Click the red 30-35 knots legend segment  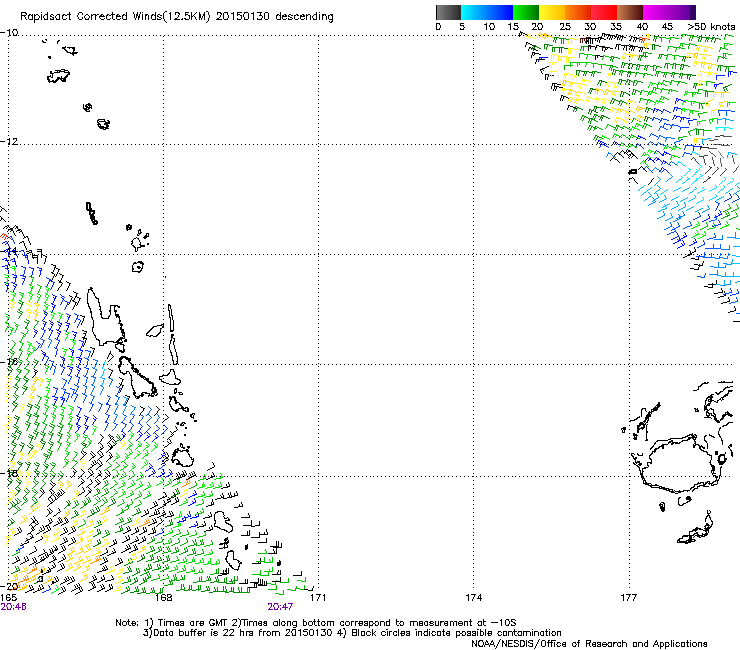click(x=604, y=12)
